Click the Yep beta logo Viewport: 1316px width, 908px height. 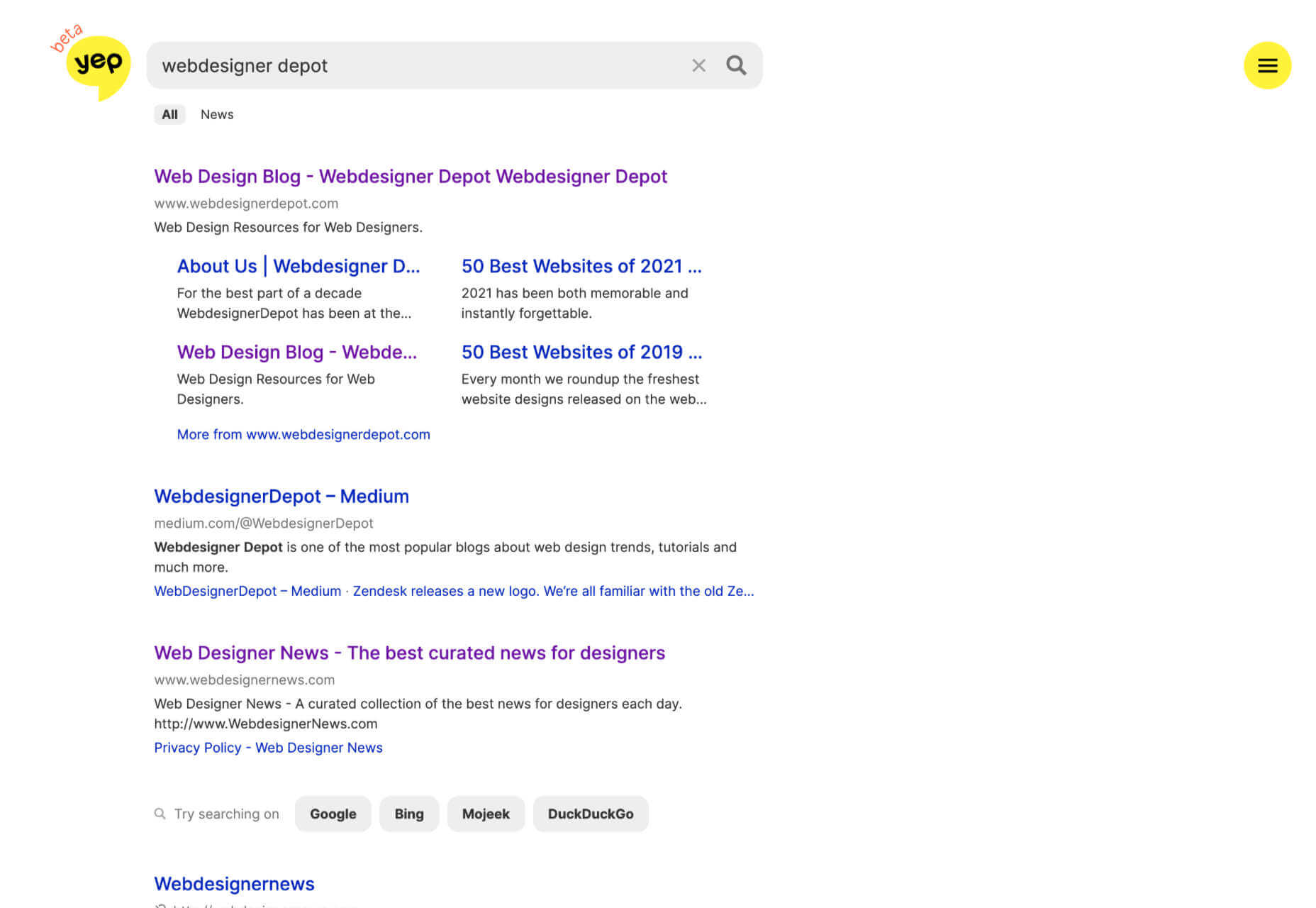(93, 63)
